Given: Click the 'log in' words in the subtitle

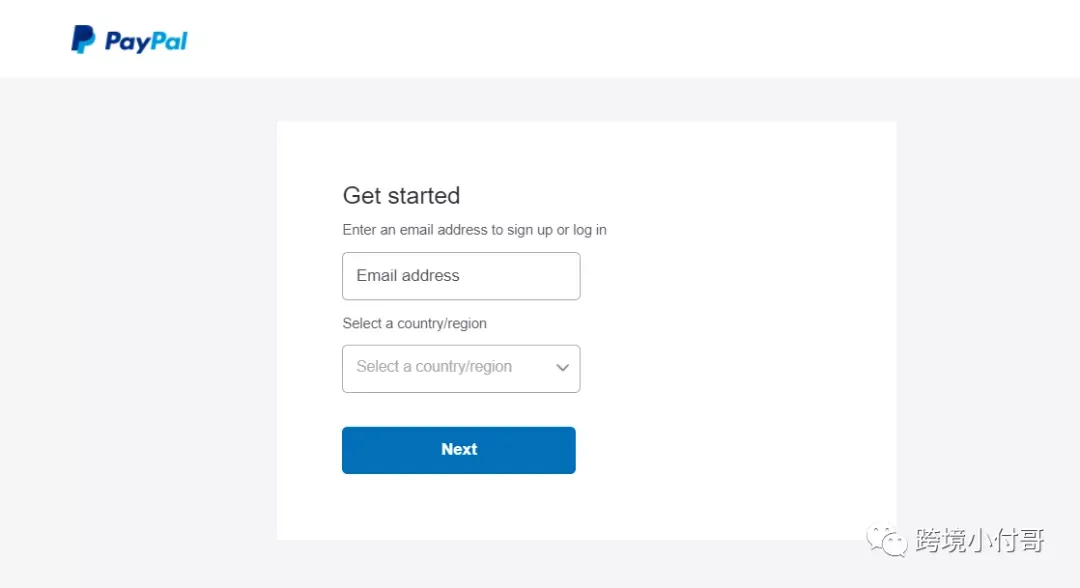Looking at the screenshot, I should [x=590, y=230].
